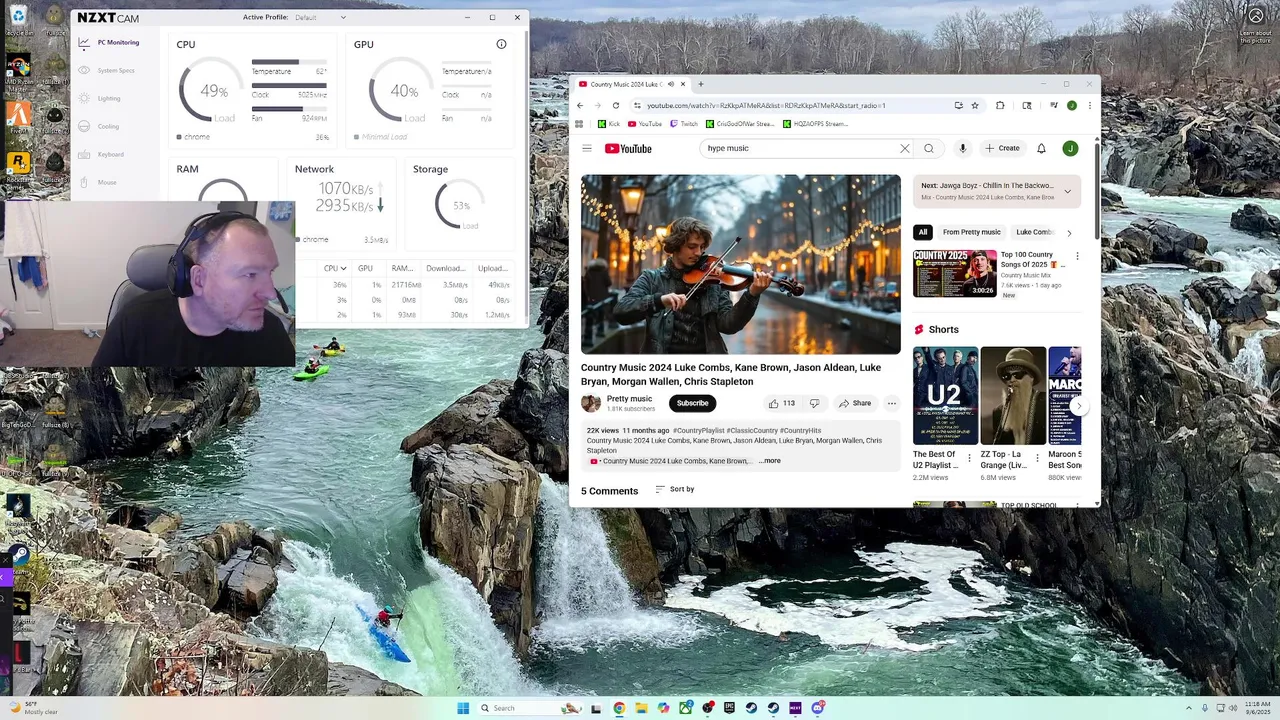Image resolution: width=1280 pixels, height=720 pixels.
Task: Bookmark this page with the star icon
Action: coord(975,105)
